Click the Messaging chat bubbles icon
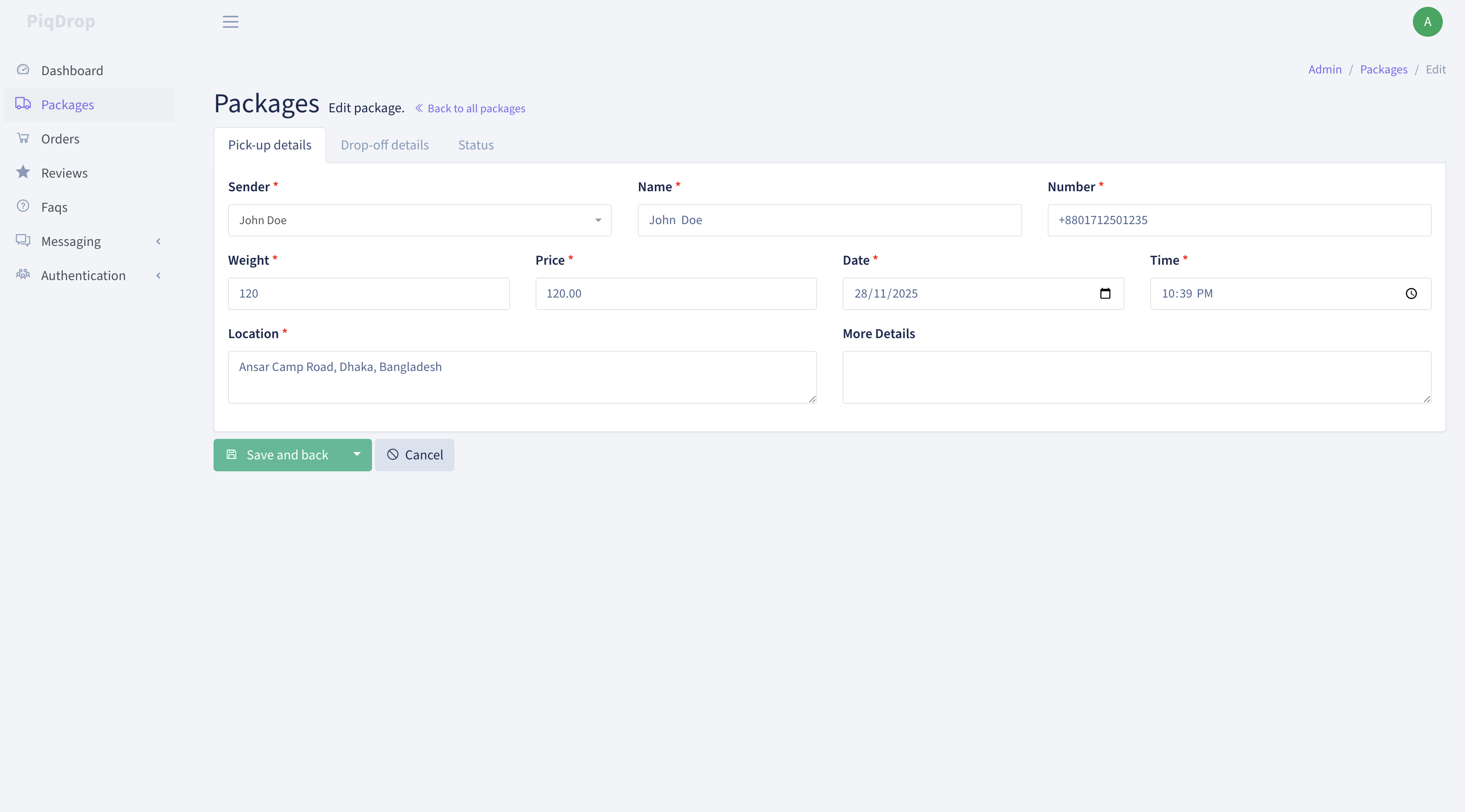 pyautogui.click(x=23, y=240)
